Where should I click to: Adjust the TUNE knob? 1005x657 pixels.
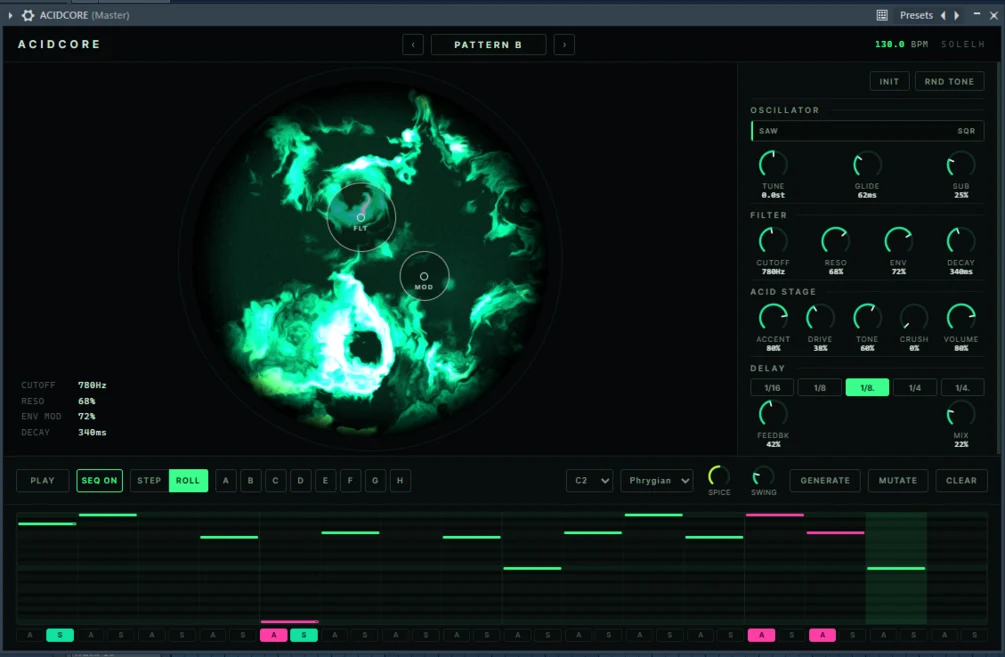(773, 165)
